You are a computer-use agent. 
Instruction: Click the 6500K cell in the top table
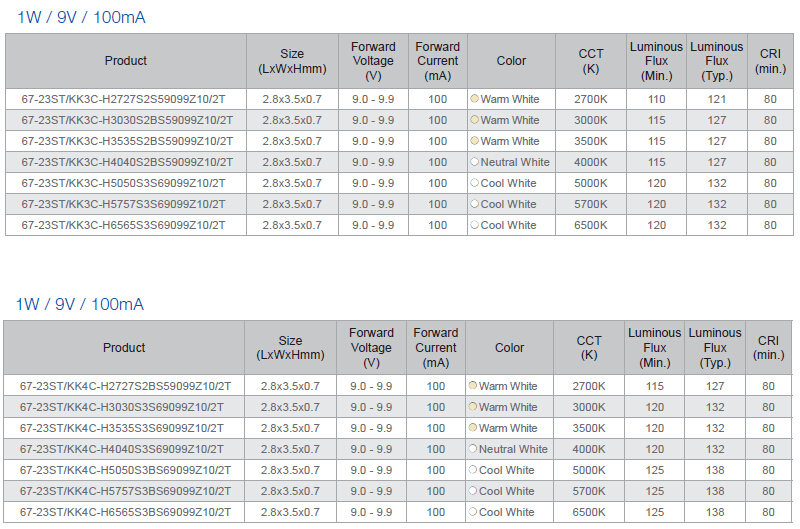coord(591,225)
